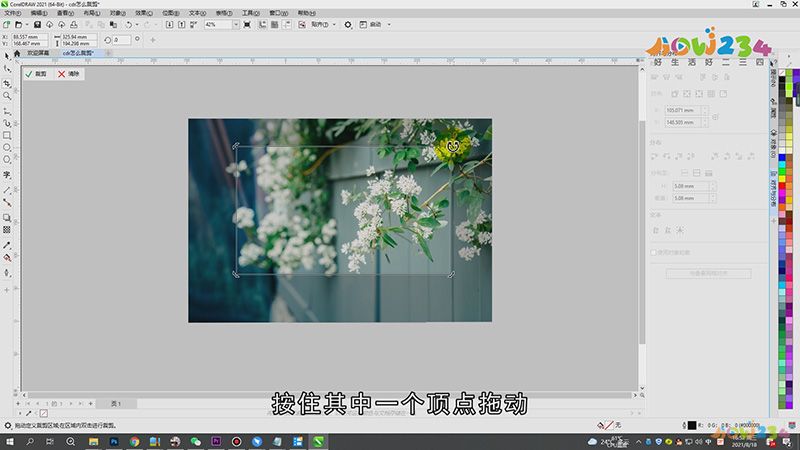The image size is (800, 450).
Task: Open the Bitmaps (位图) menu
Action: pyautogui.click(x=170, y=13)
